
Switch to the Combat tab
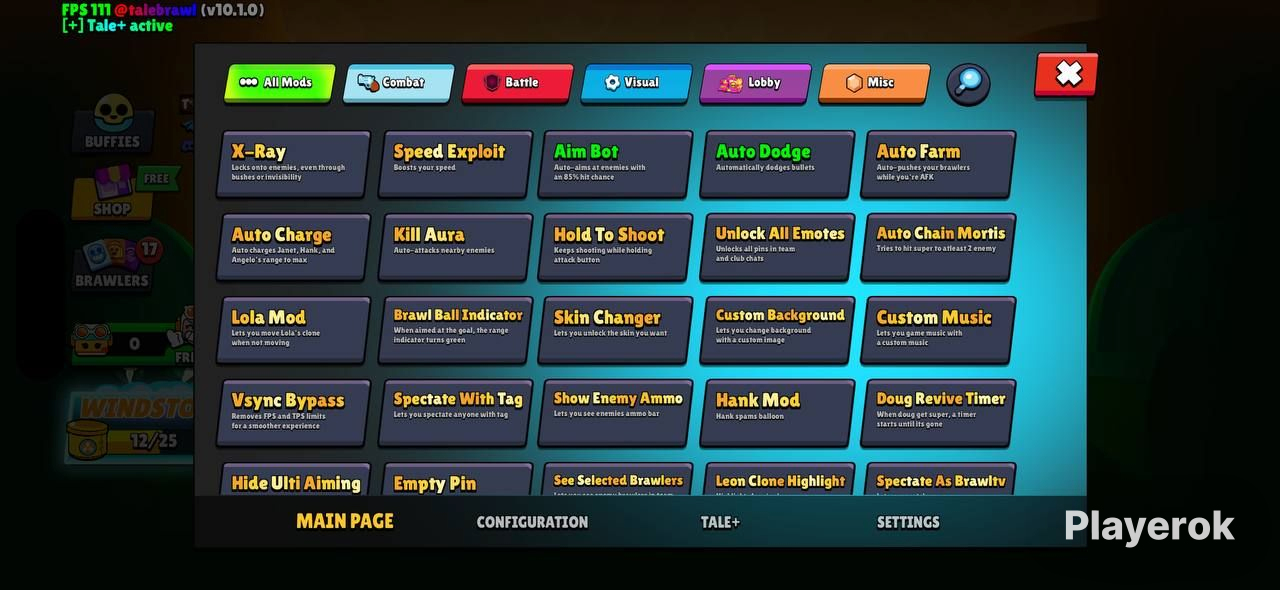coord(398,83)
